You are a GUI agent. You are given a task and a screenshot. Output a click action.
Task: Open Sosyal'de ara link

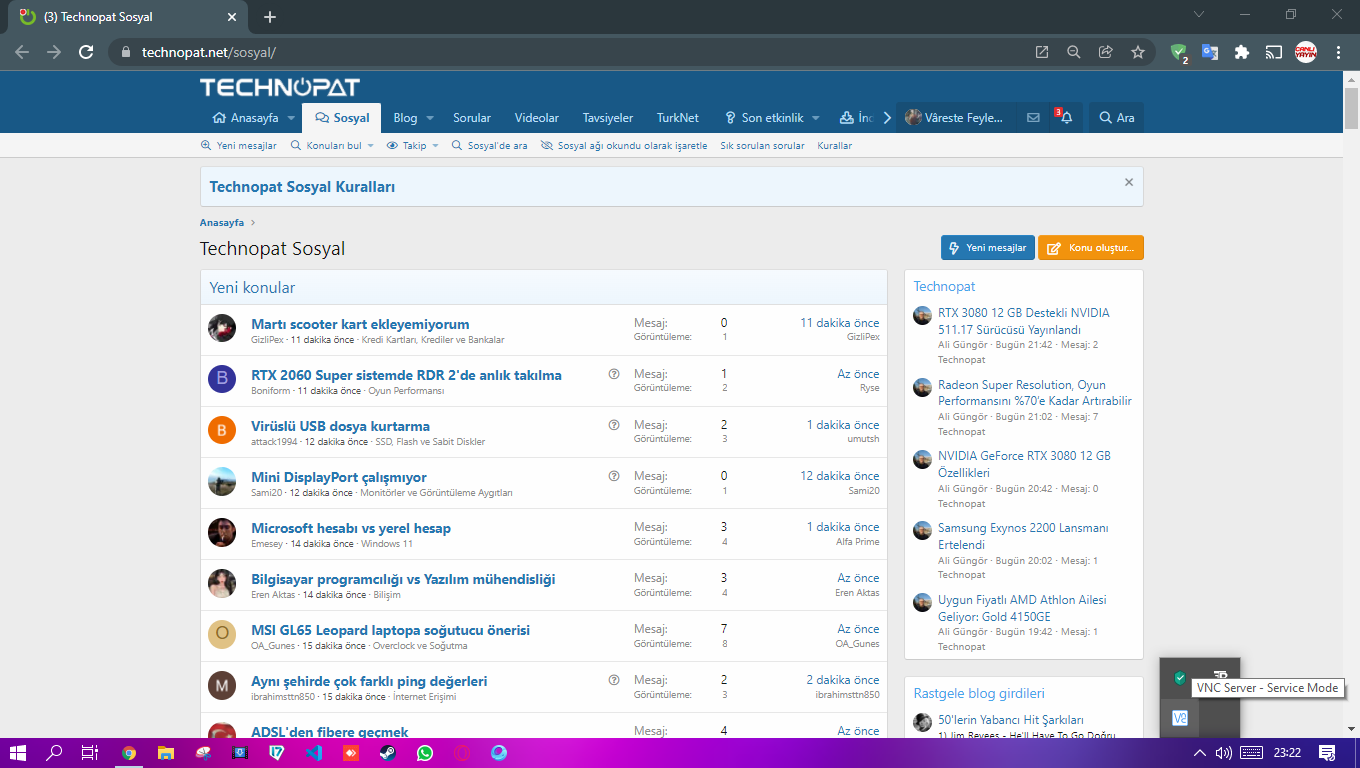489,146
